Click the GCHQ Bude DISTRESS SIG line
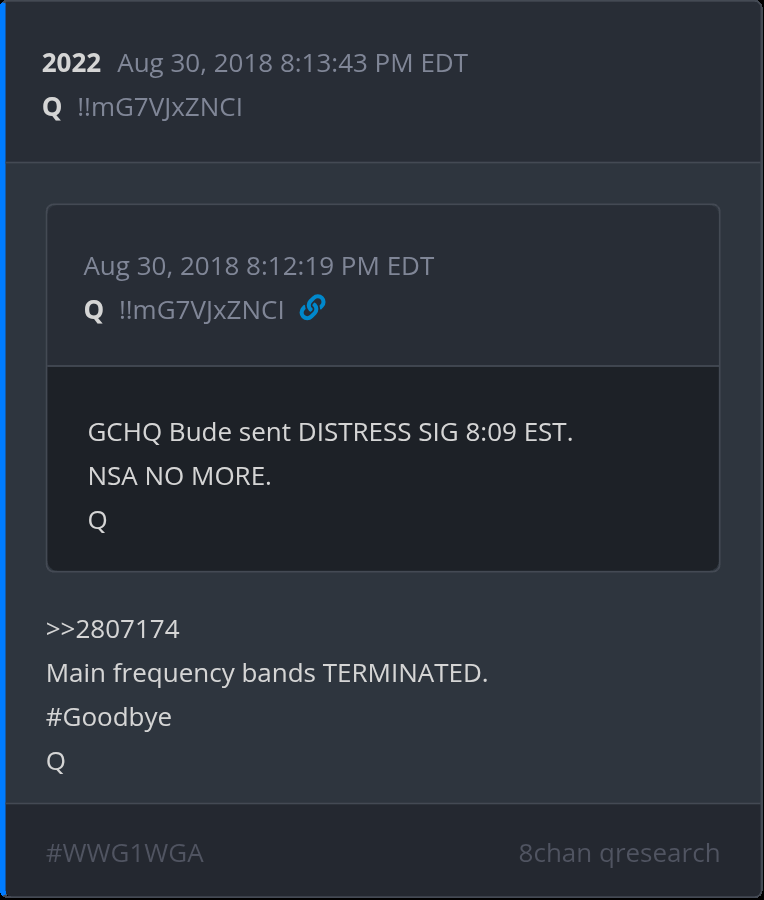The width and height of the screenshot is (764, 900). point(330,433)
